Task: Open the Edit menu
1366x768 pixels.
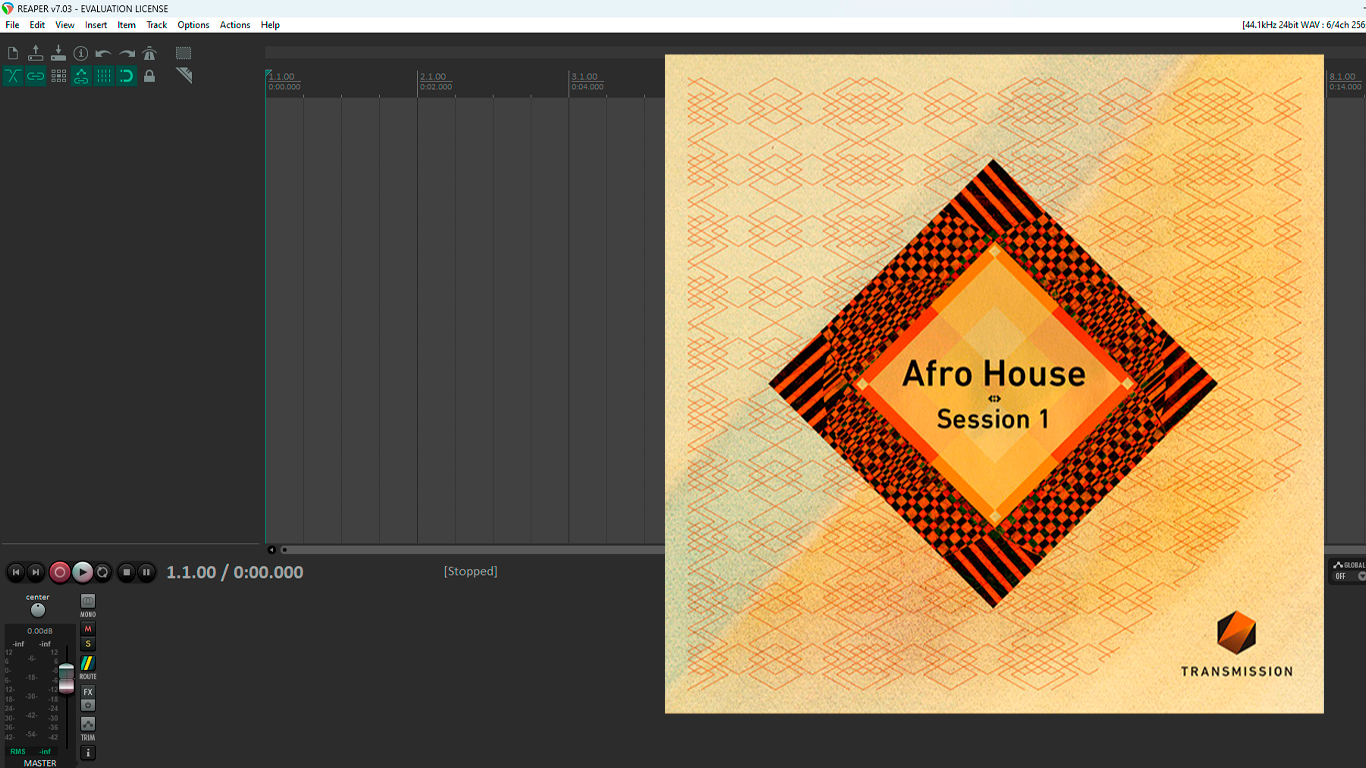Action: click(x=37, y=25)
